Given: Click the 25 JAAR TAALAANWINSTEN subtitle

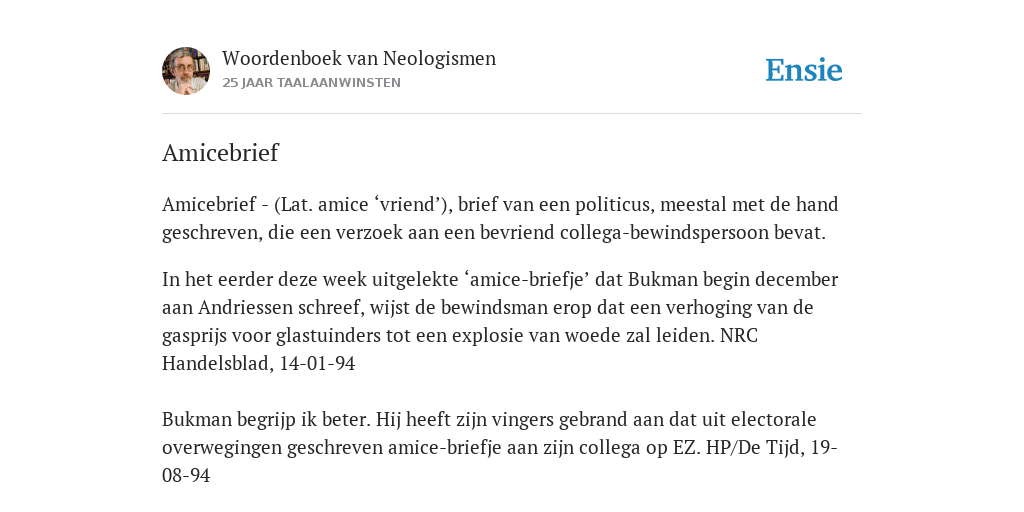Looking at the screenshot, I should tap(312, 83).
